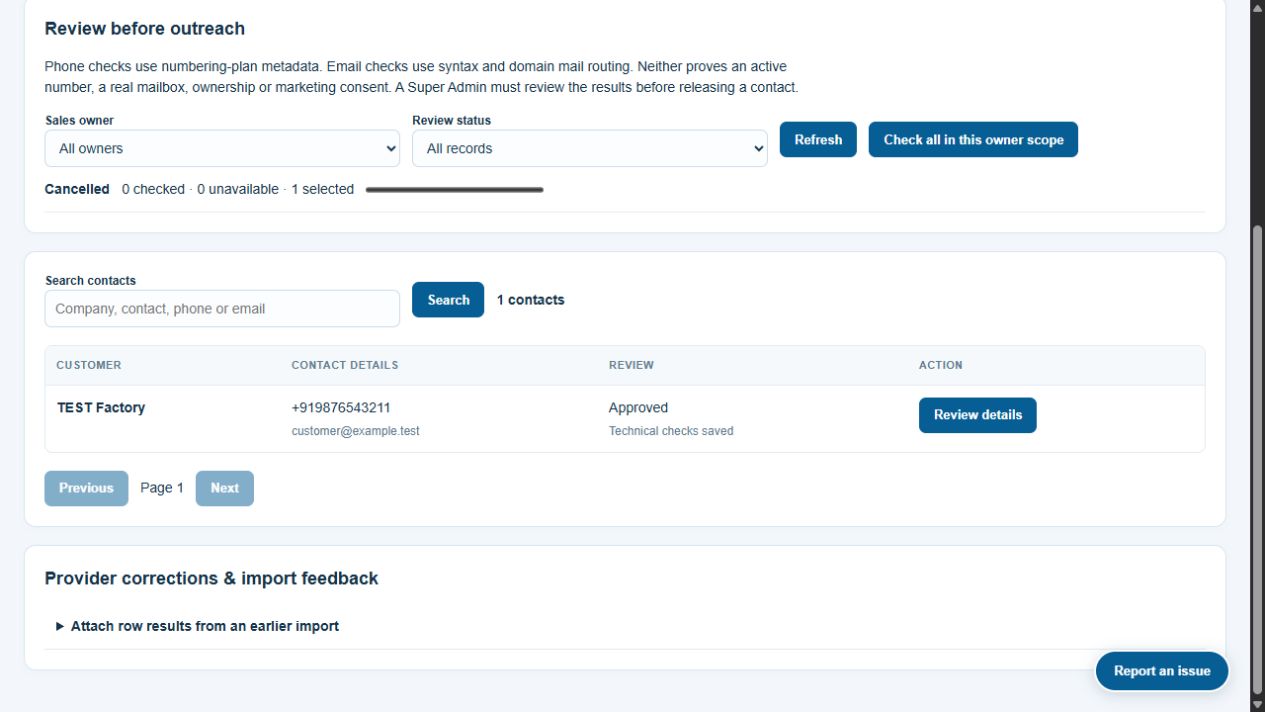Click the REVIEW column header
1265x712 pixels.
pyautogui.click(x=631, y=365)
